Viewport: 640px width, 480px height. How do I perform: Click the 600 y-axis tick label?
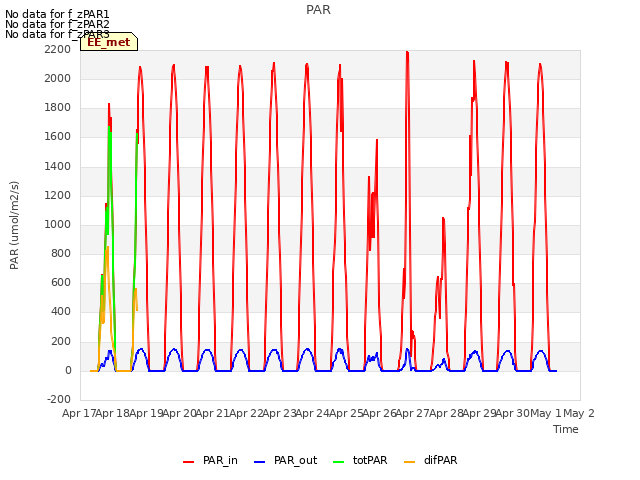tap(61, 282)
